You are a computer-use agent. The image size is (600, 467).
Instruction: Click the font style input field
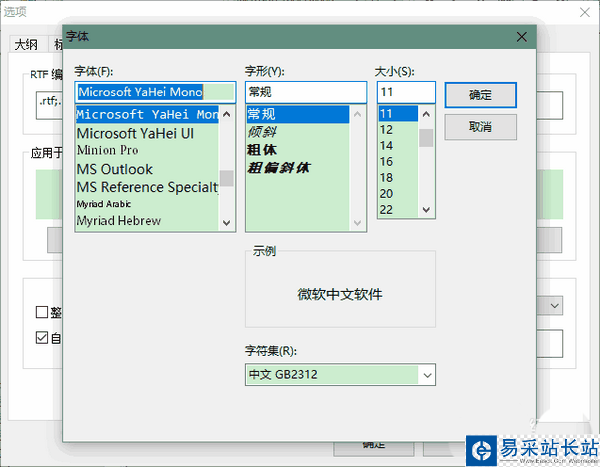coord(306,92)
